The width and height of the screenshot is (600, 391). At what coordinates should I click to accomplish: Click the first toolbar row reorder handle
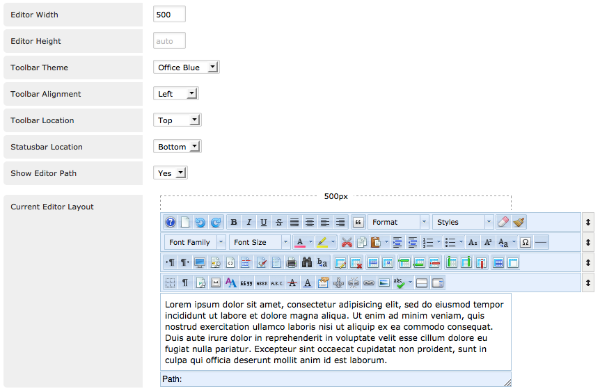588,222
